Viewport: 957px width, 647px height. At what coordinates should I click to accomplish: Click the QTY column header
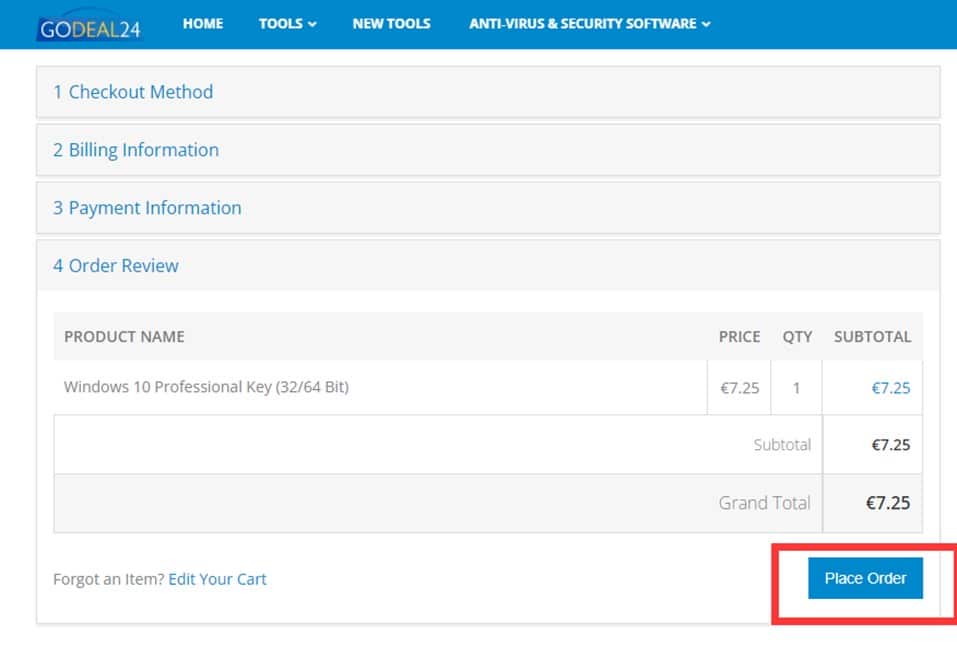[797, 337]
